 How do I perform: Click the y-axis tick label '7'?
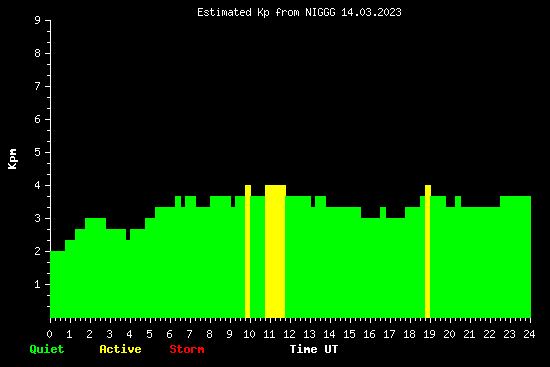(x=38, y=86)
